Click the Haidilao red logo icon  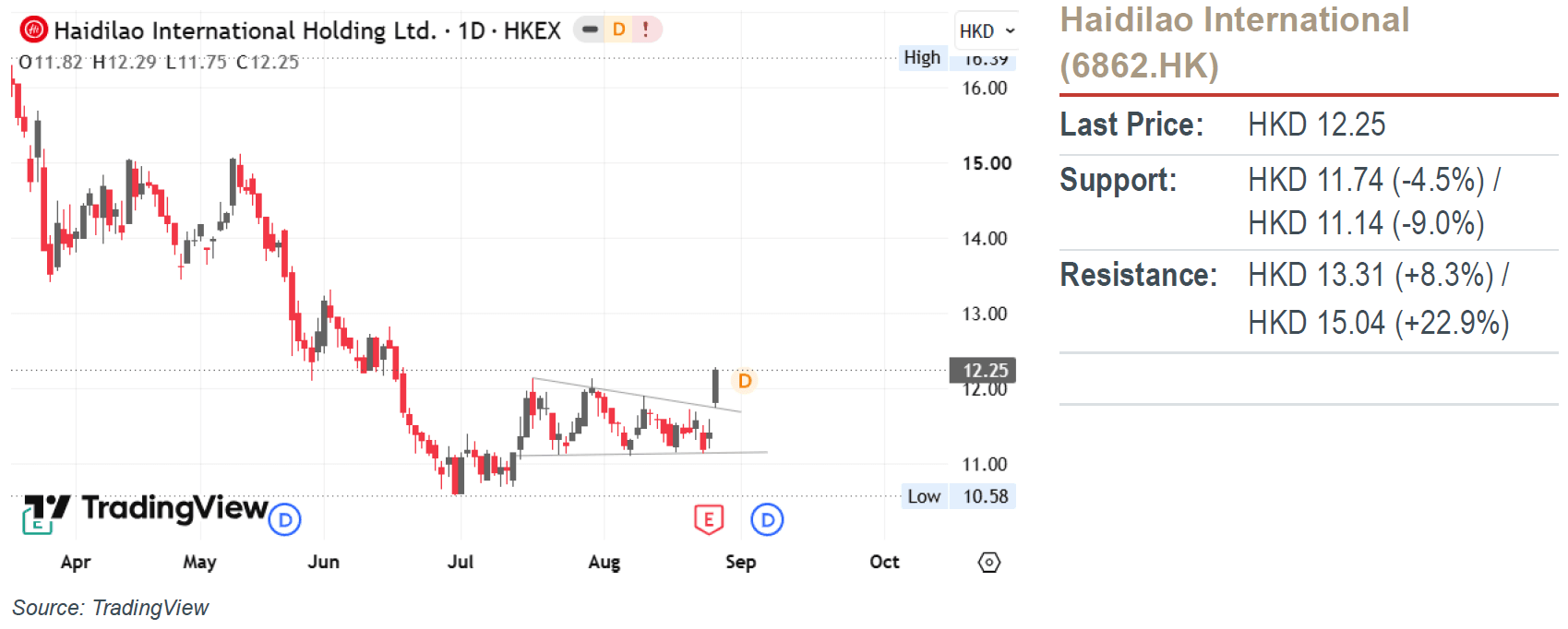[x=33, y=30]
